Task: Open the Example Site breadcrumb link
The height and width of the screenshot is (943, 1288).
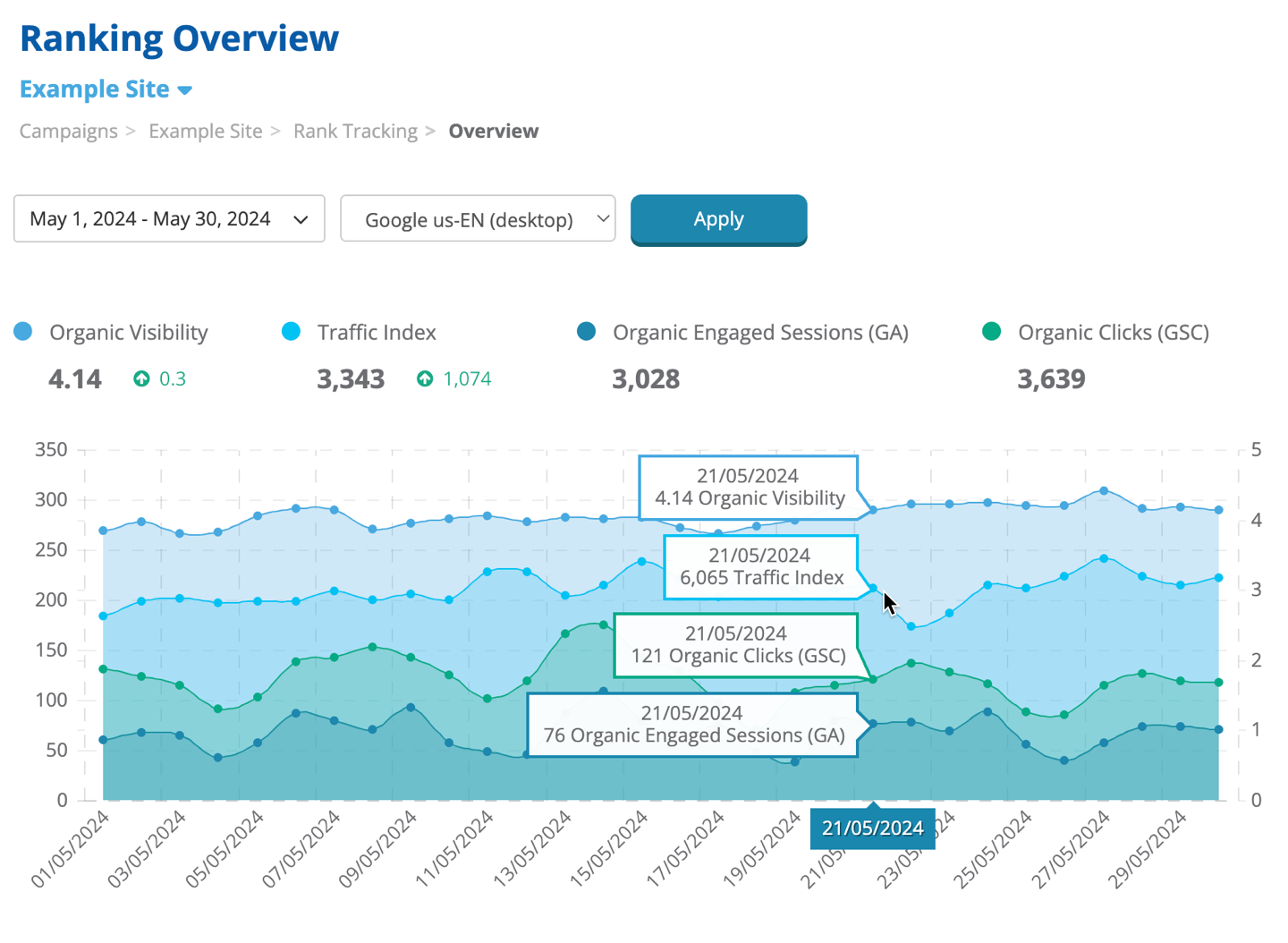Action: (x=206, y=131)
